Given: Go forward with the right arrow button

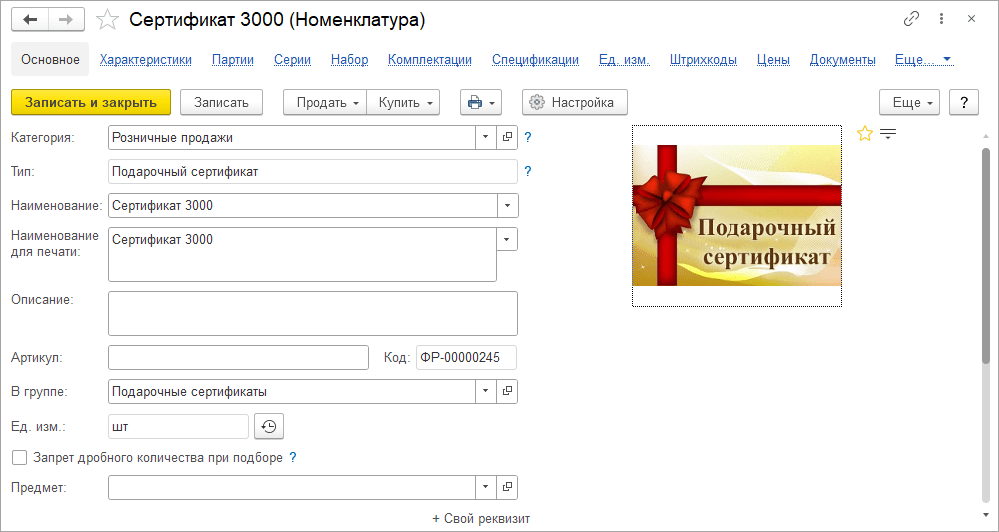Looking at the screenshot, I should point(66,20).
